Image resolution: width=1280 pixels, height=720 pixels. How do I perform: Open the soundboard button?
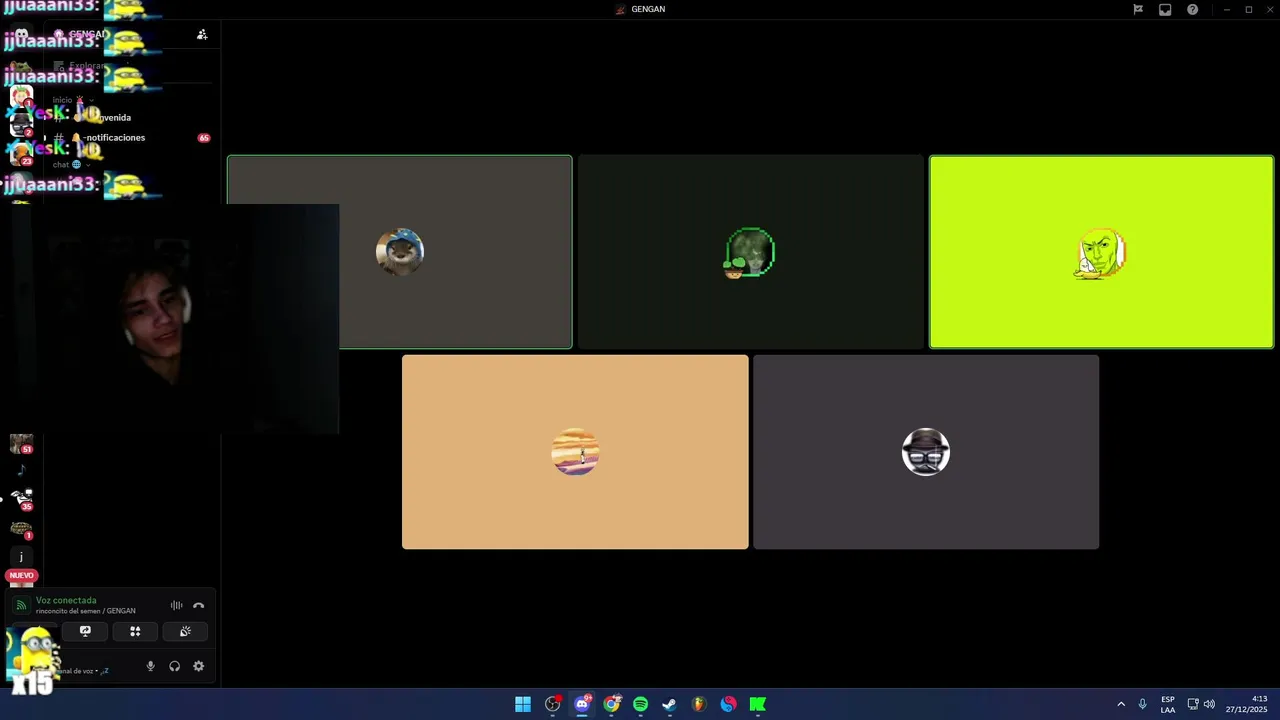pos(185,631)
